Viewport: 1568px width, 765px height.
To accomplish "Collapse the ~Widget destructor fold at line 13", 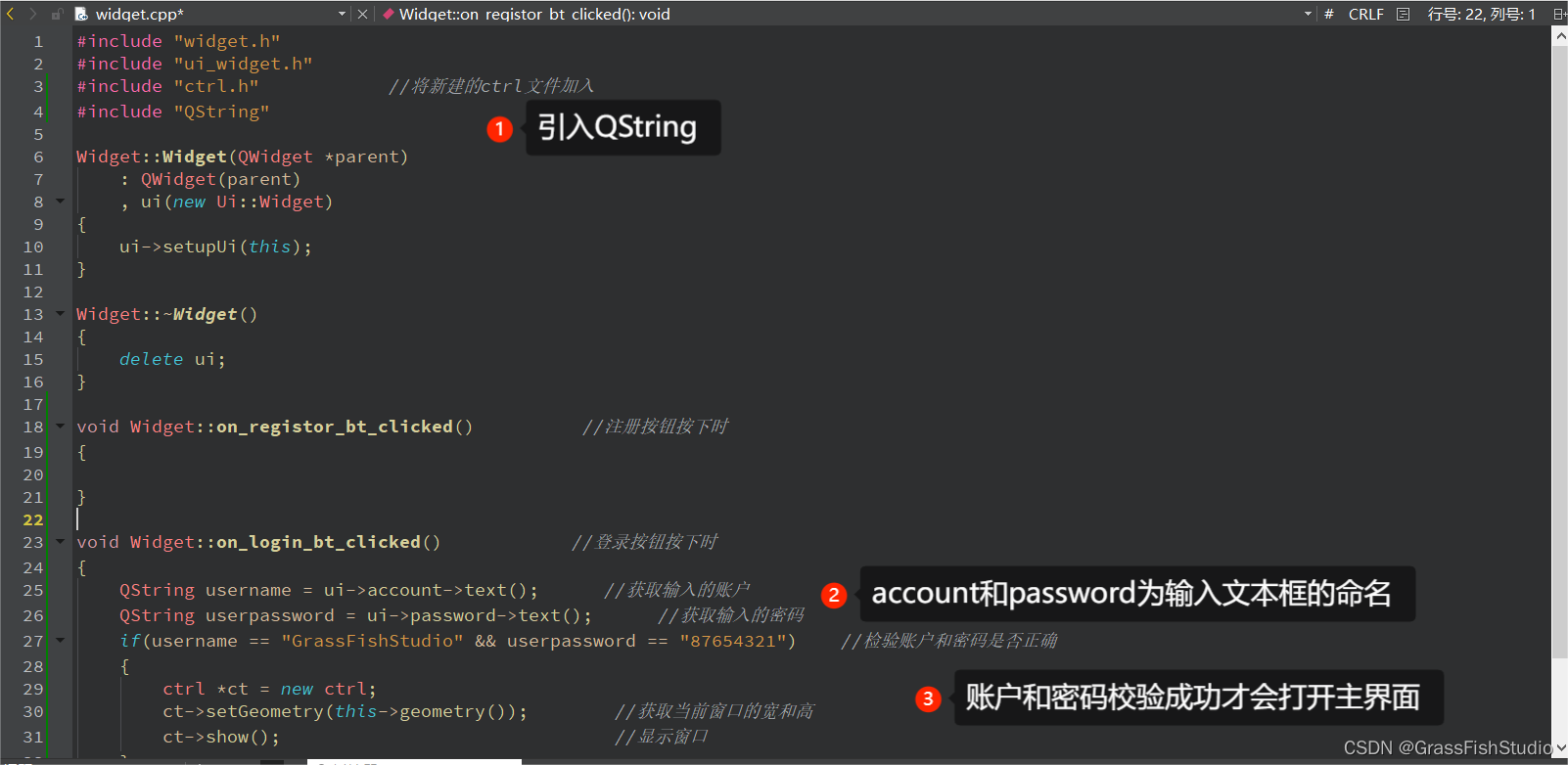I will 60,314.
